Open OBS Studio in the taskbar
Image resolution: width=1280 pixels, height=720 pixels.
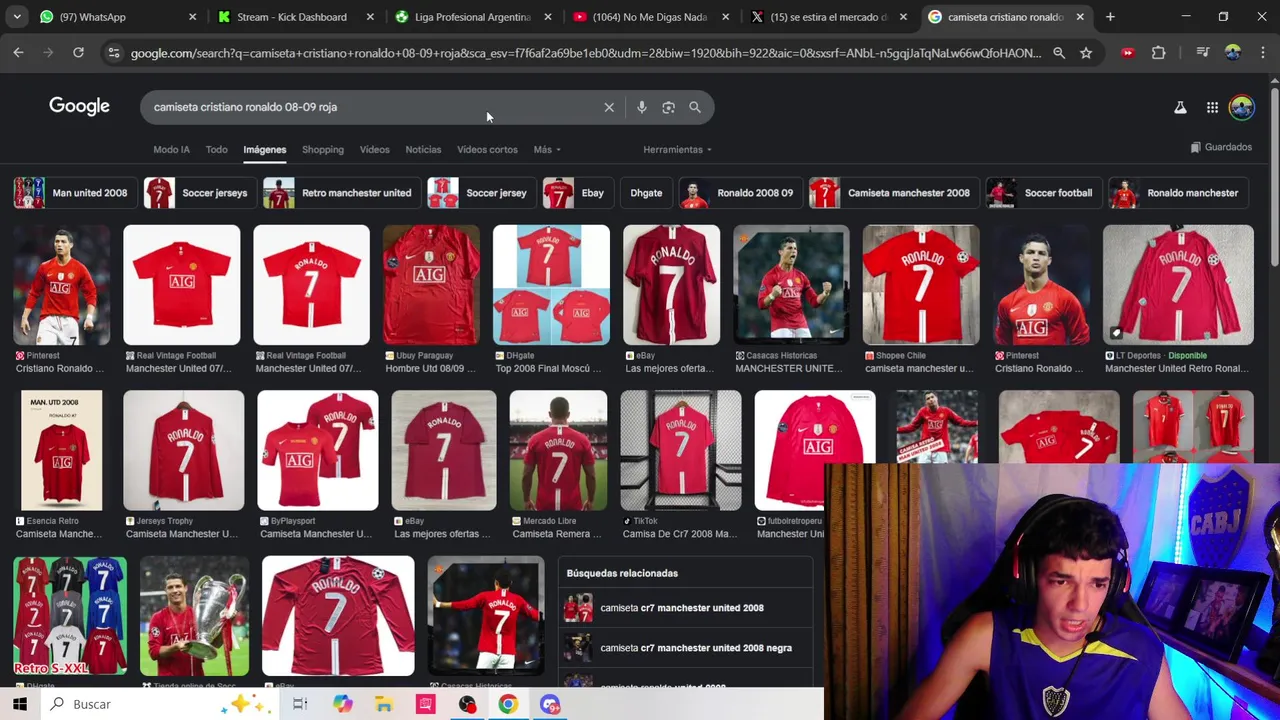click(467, 704)
